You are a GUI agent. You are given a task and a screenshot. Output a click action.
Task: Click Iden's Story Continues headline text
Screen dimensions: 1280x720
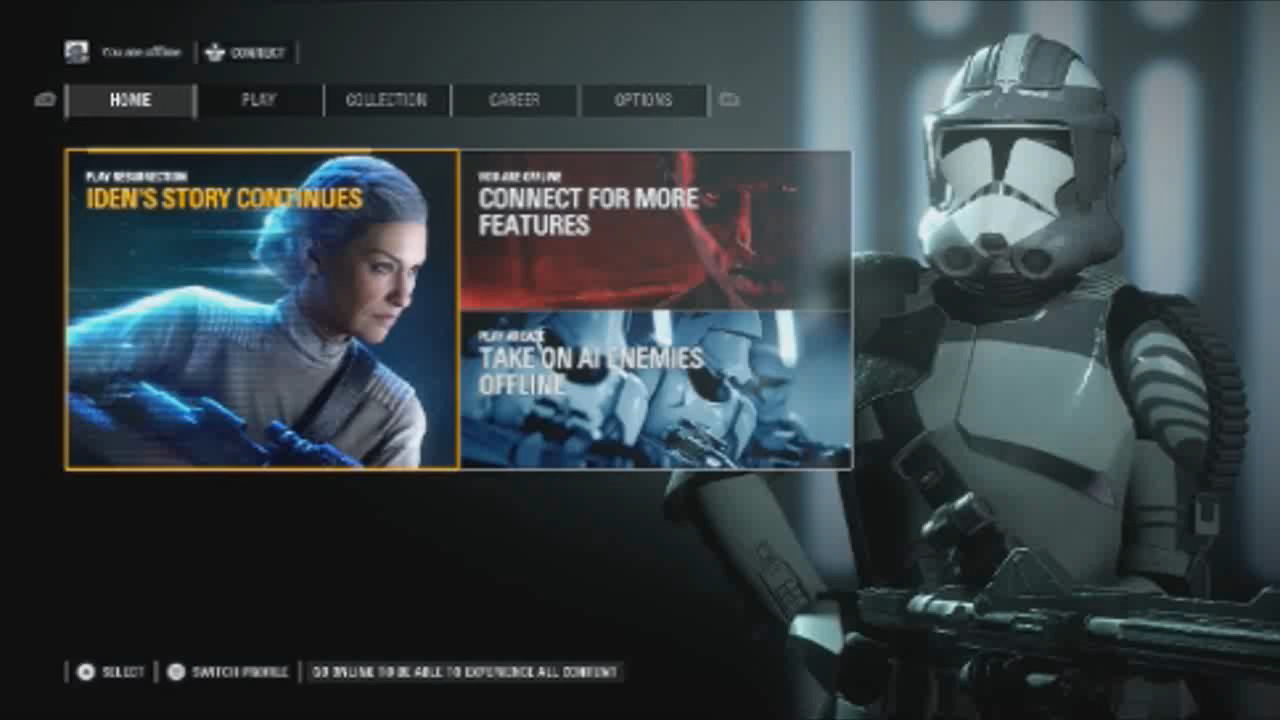click(224, 198)
